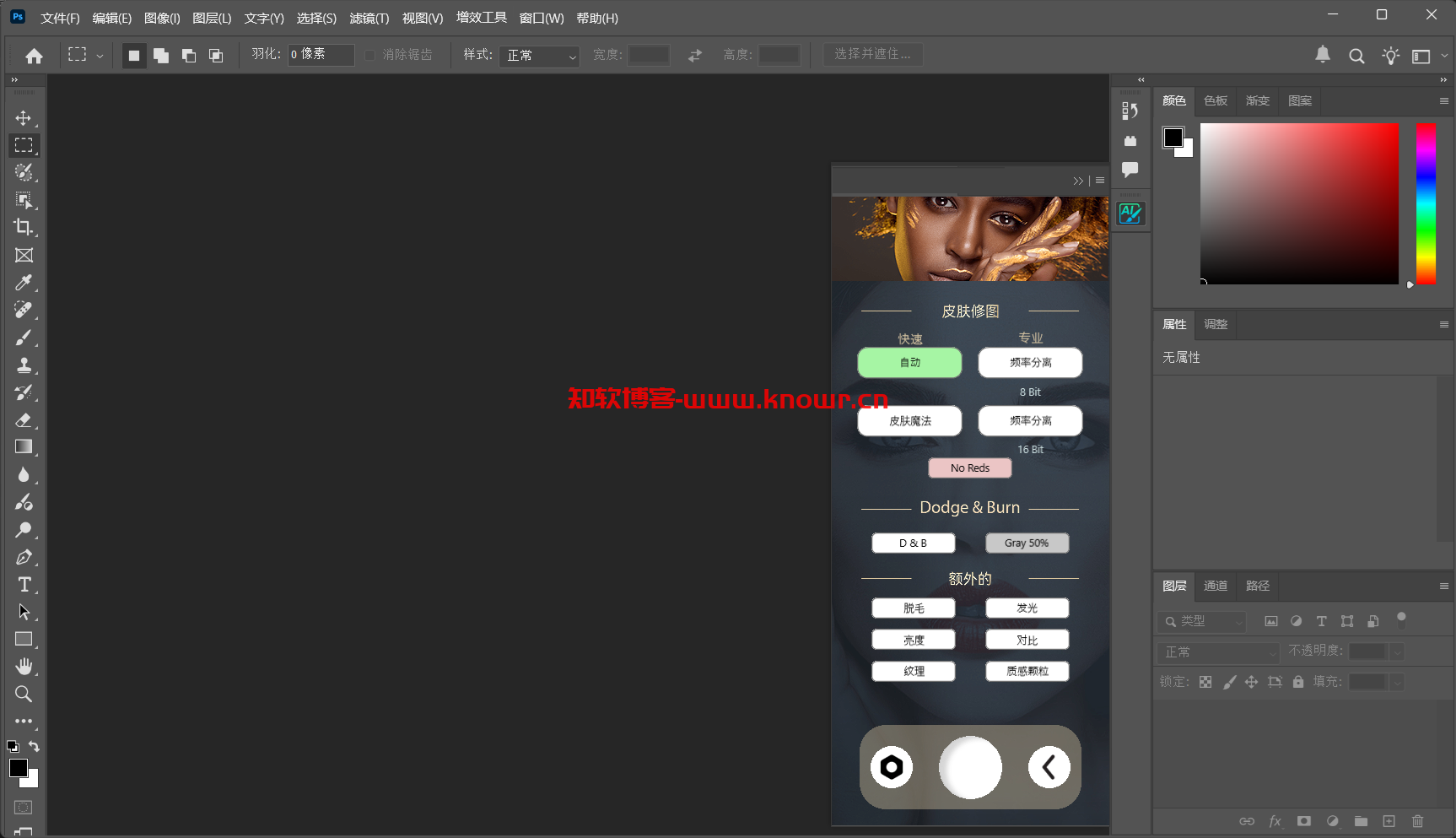Image resolution: width=1456 pixels, height=838 pixels.
Task: Open the 滤镜(T) menu
Action: 369,18
